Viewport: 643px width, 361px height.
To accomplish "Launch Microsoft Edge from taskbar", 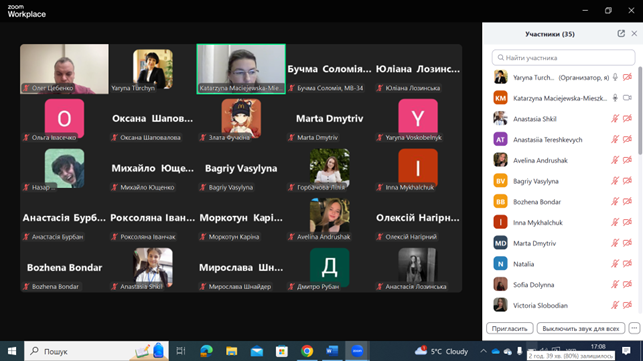I will 206,351.
